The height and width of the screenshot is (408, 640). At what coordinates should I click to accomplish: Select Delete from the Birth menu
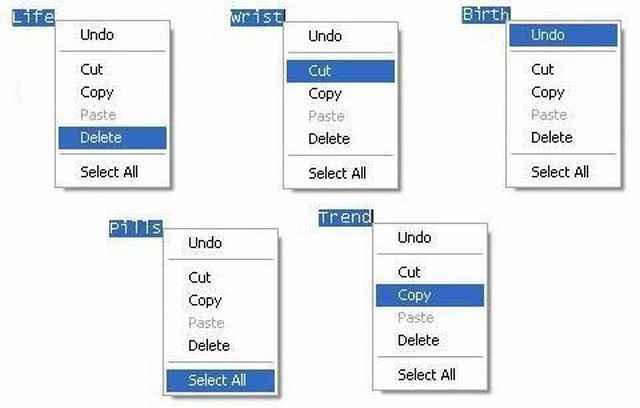[551, 137]
